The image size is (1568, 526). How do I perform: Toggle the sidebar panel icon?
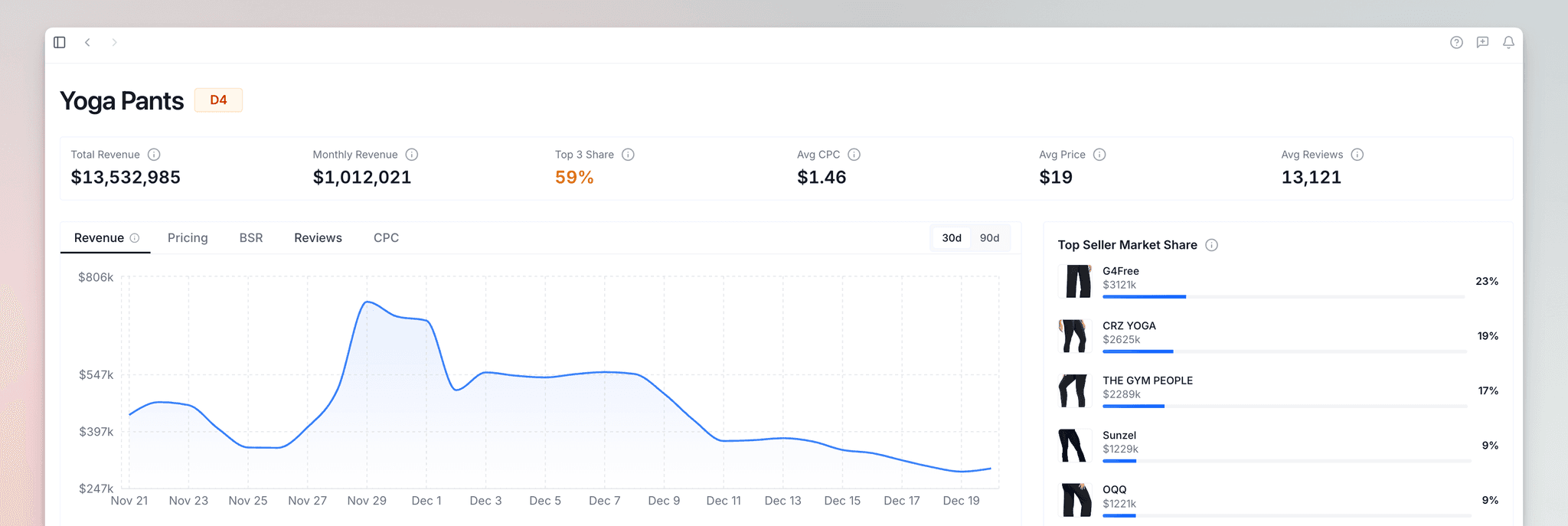60,42
